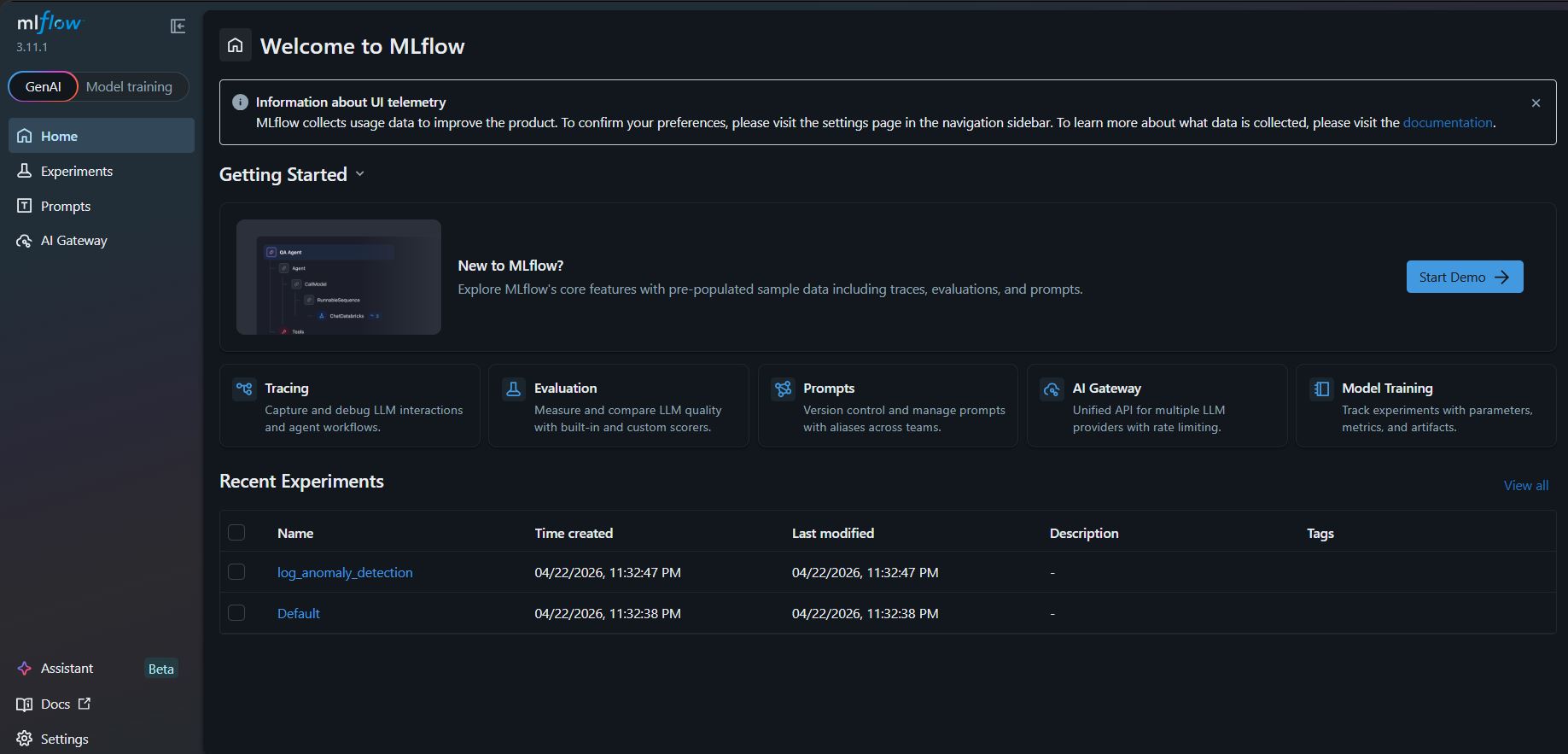The image size is (1568, 754).
Task: Open the Default experiment
Action: 299,613
